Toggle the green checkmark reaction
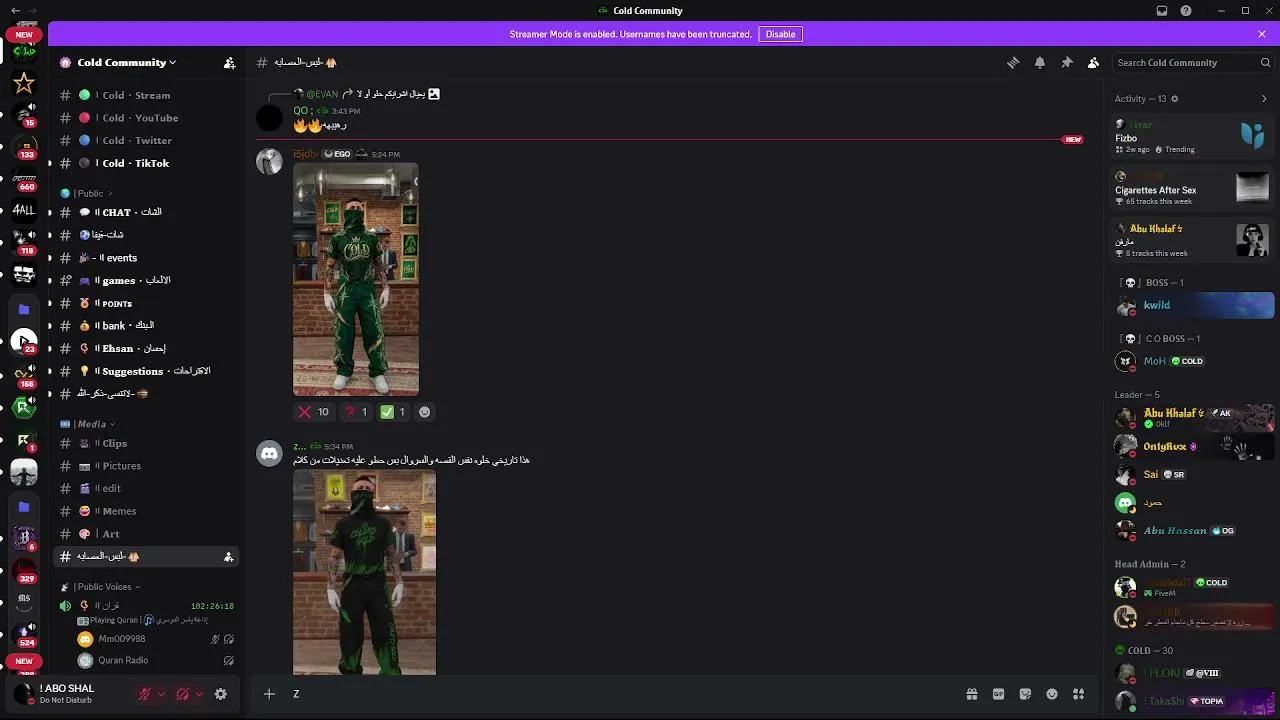 coord(392,412)
